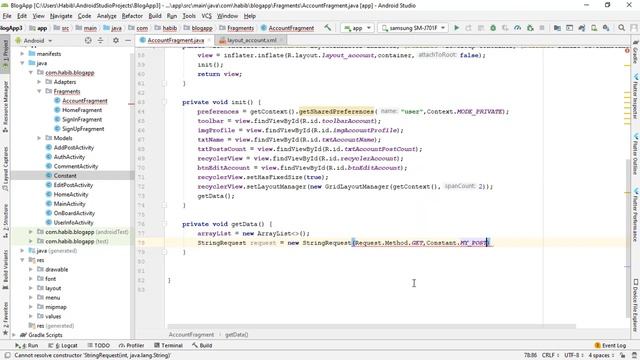Open the Project Structure folder icon
The width and height of the screenshot is (640, 360).
coord(557,28)
